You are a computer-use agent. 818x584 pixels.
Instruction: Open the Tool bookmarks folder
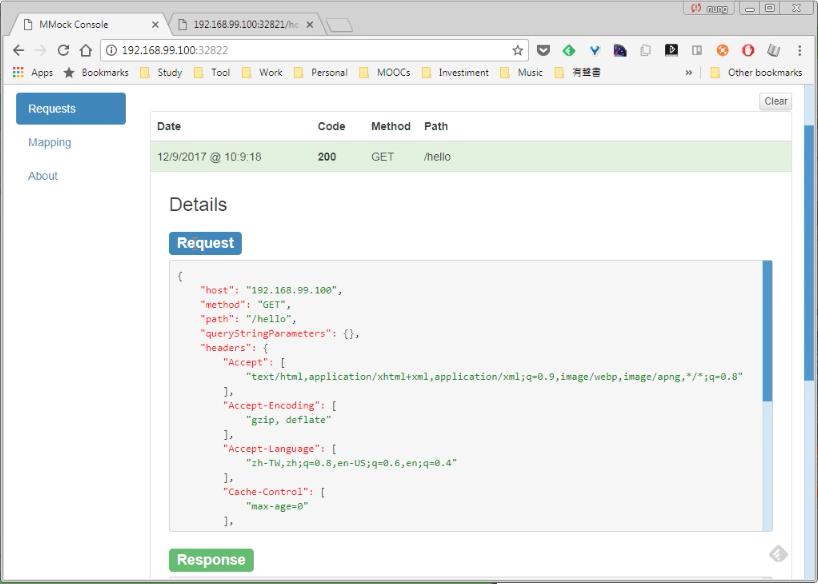coord(212,73)
